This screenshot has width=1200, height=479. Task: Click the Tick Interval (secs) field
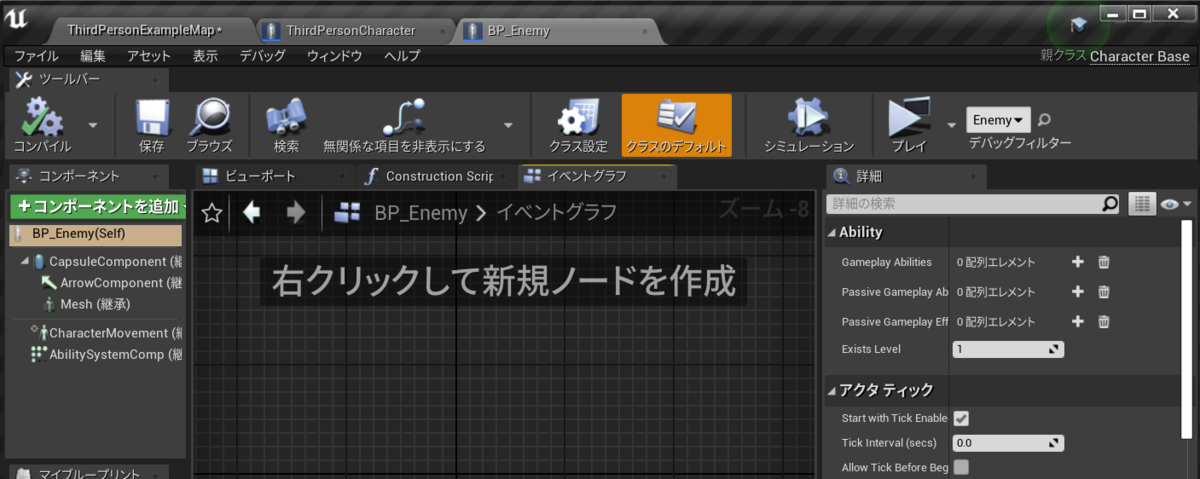(x=1008, y=443)
